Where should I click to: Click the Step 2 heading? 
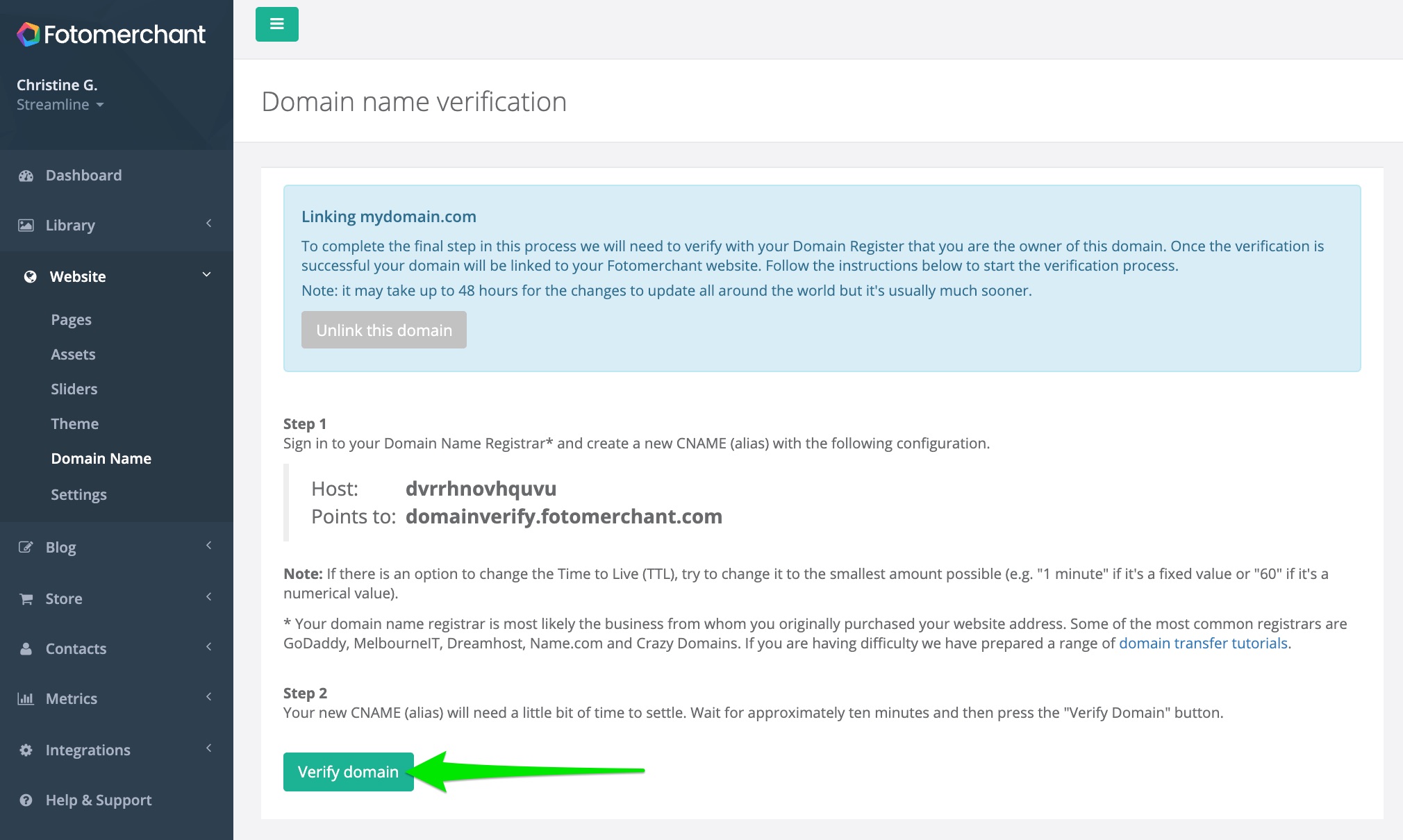[305, 694]
